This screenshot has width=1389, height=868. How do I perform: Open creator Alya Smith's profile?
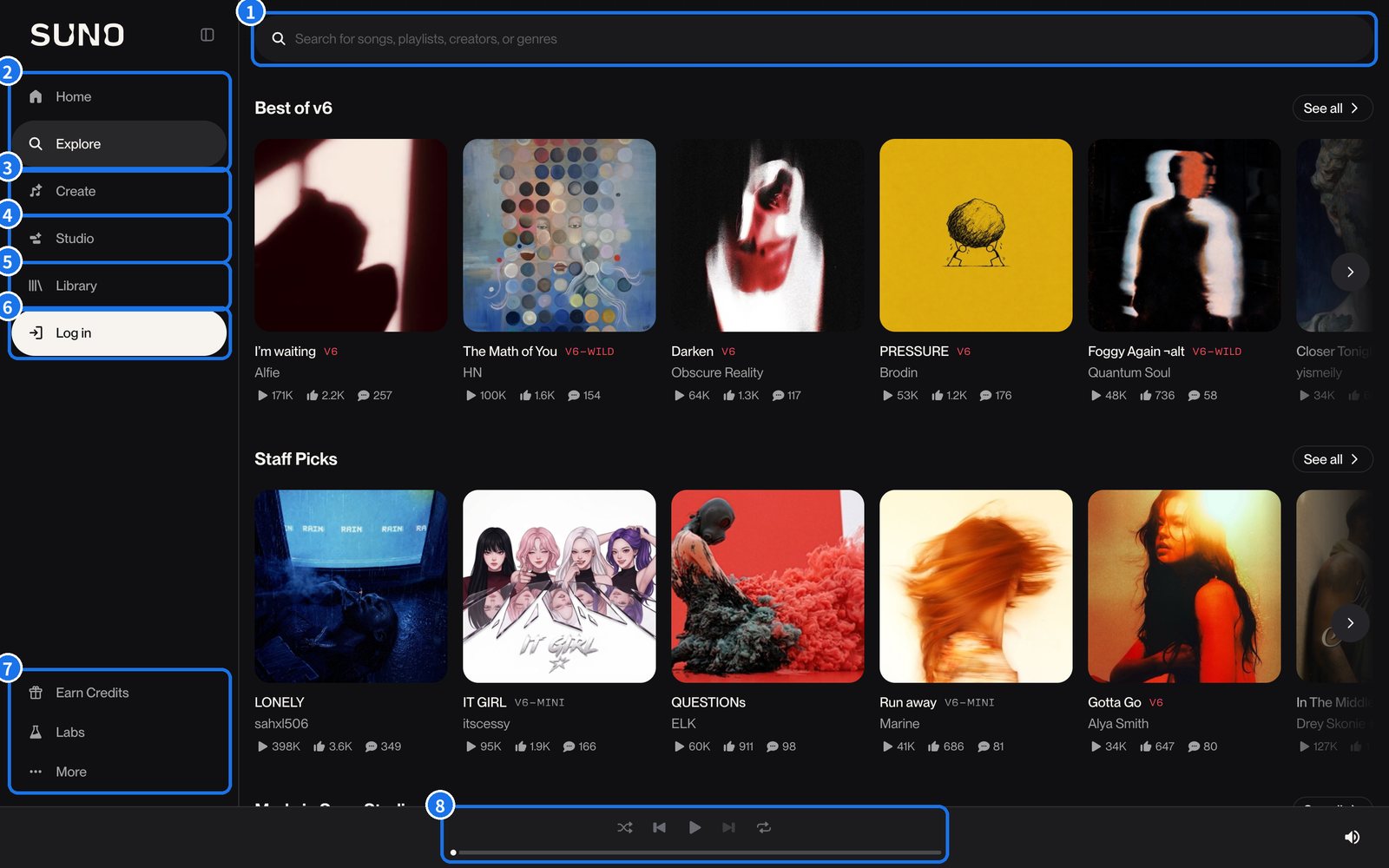click(1118, 723)
